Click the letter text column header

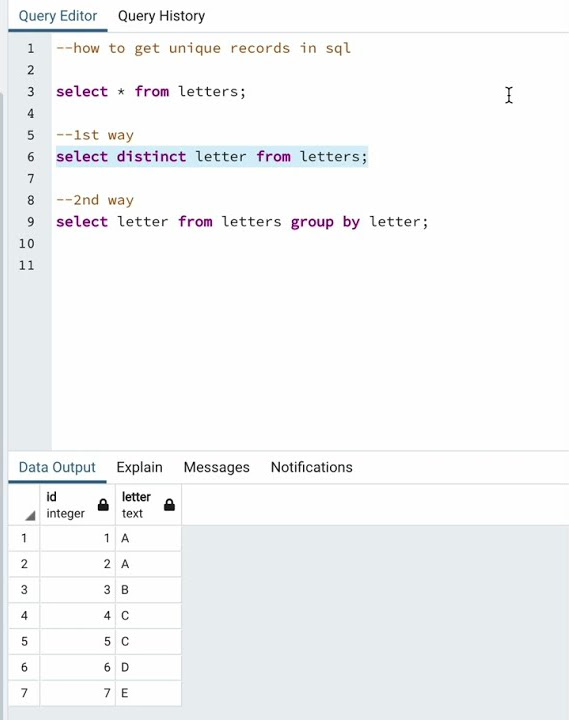(x=148, y=505)
